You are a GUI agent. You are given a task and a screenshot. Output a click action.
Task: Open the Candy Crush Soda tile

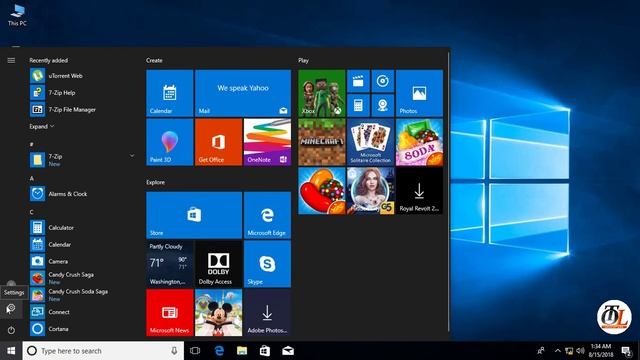point(419,142)
